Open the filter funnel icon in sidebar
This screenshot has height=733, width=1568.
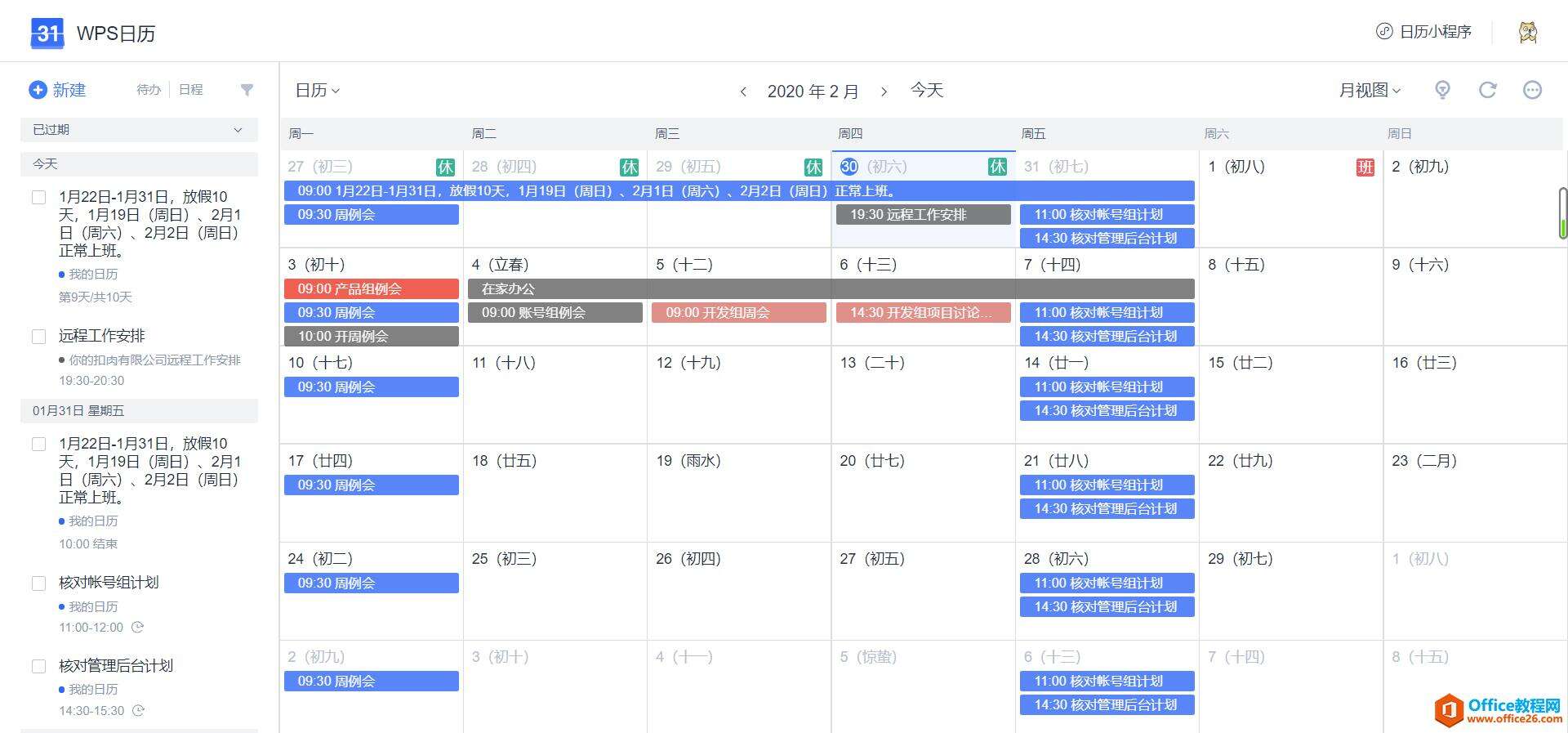click(247, 90)
